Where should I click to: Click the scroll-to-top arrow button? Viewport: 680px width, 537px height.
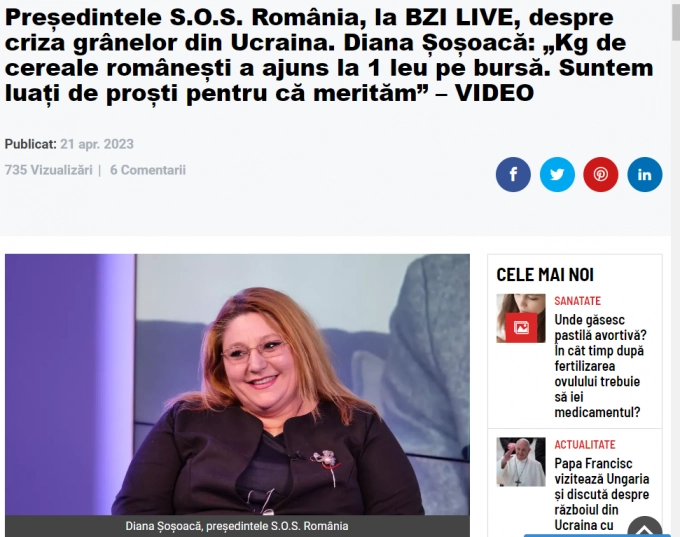coord(644,528)
